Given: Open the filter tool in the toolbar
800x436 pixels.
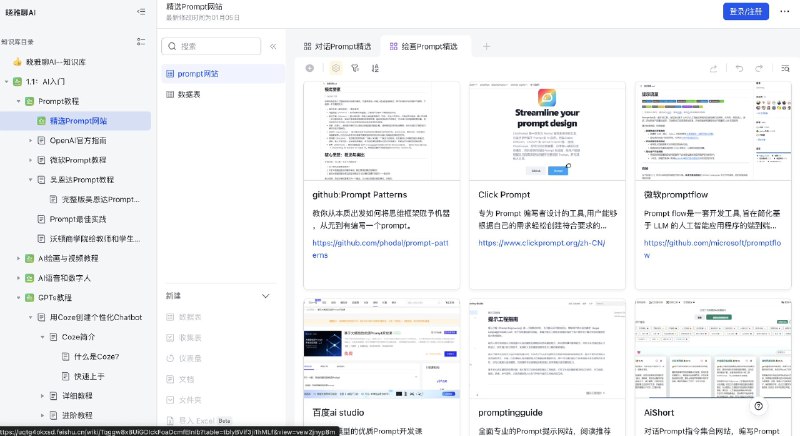Looking at the screenshot, I should pos(355,68).
